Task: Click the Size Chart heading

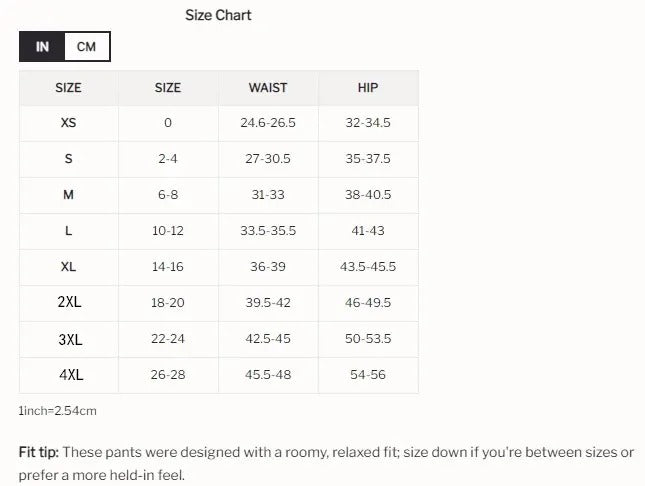Action: coord(218,15)
